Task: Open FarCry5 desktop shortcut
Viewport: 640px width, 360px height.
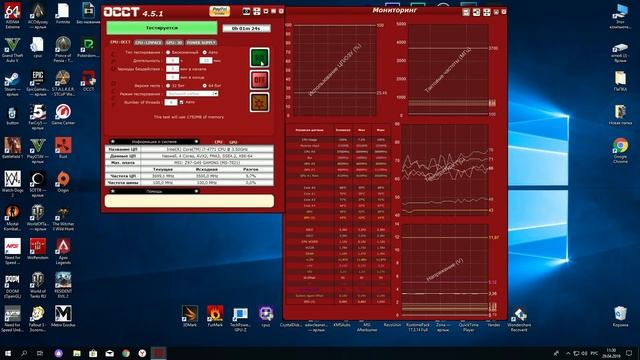Action: pos(38,117)
